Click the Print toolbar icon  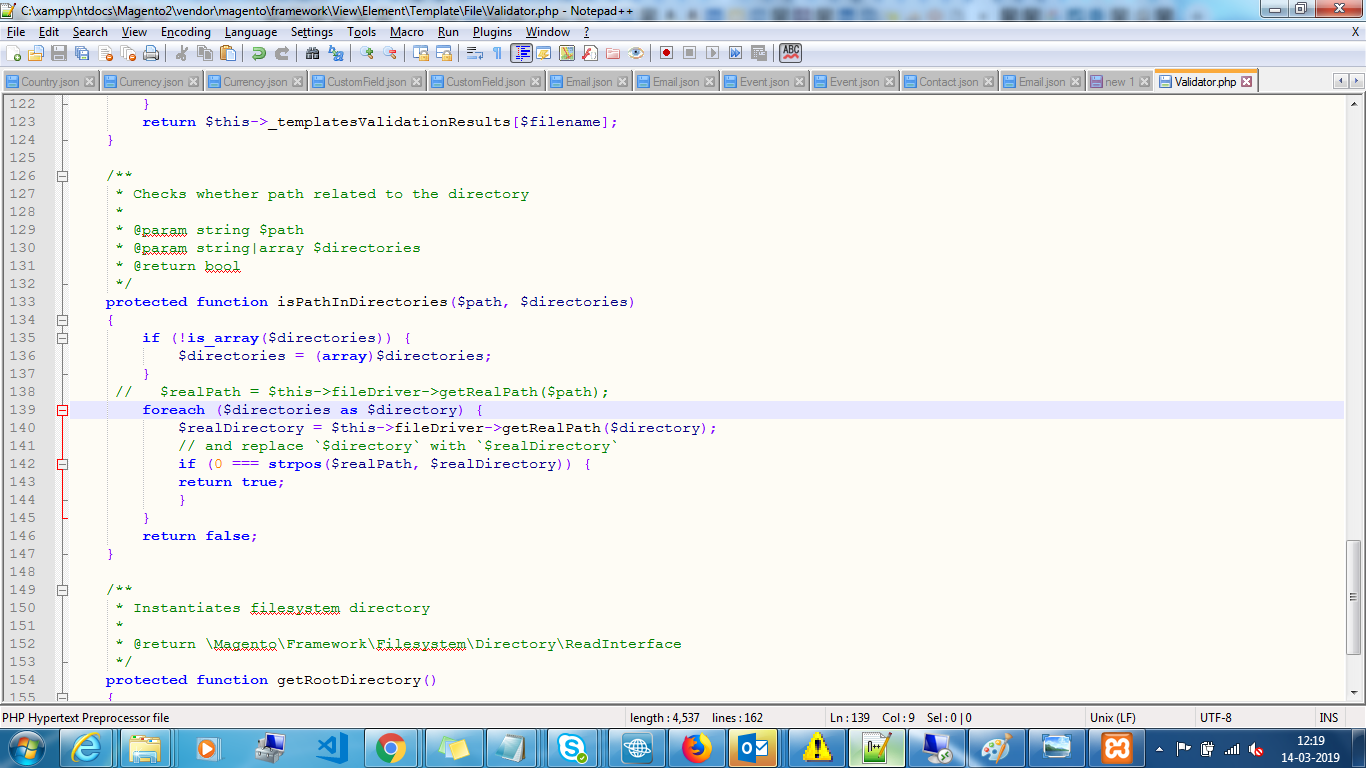(151, 53)
